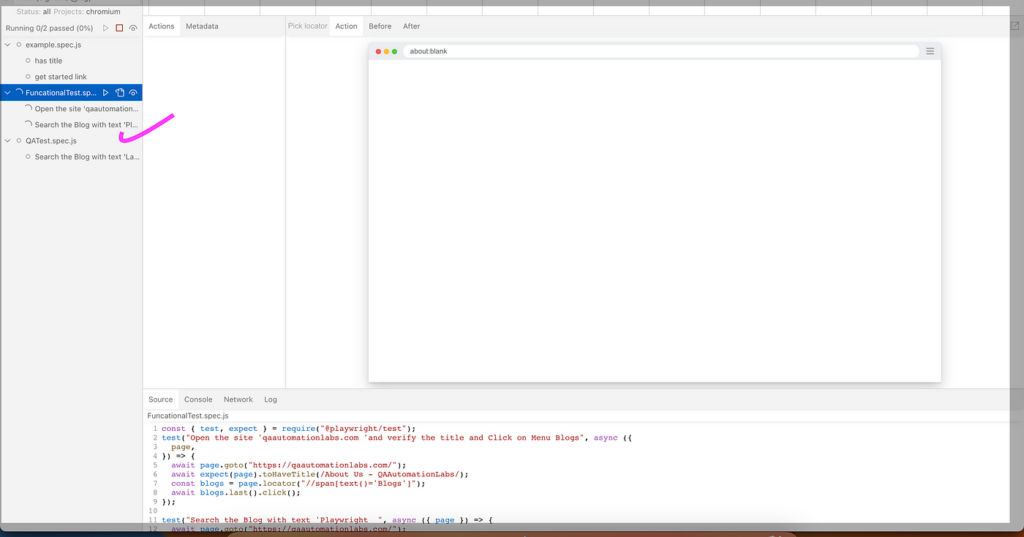Select 'Open the site qaautomation...' test

pyautogui.click(x=86, y=109)
